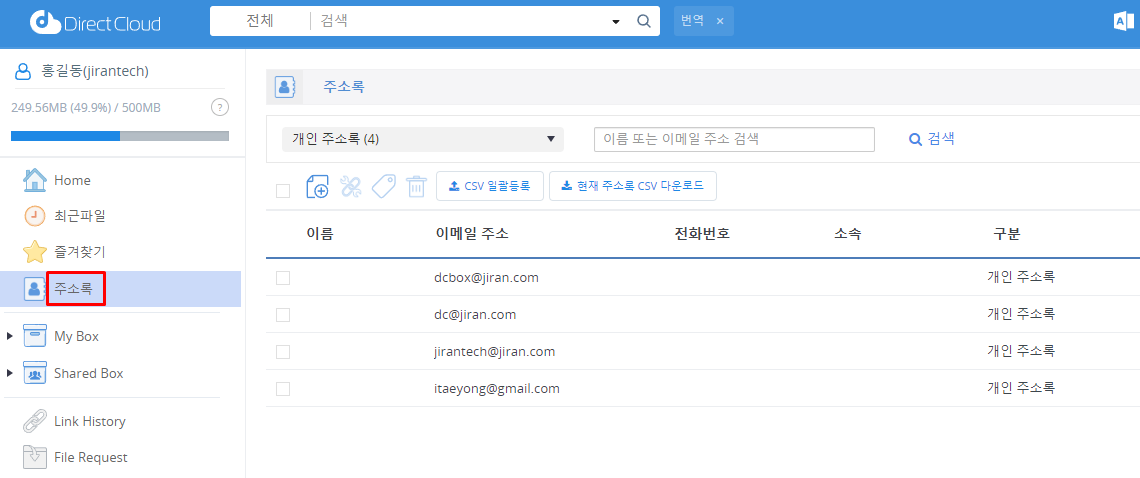
Task: Click the add new contact icon
Action: tap(317, 186)
